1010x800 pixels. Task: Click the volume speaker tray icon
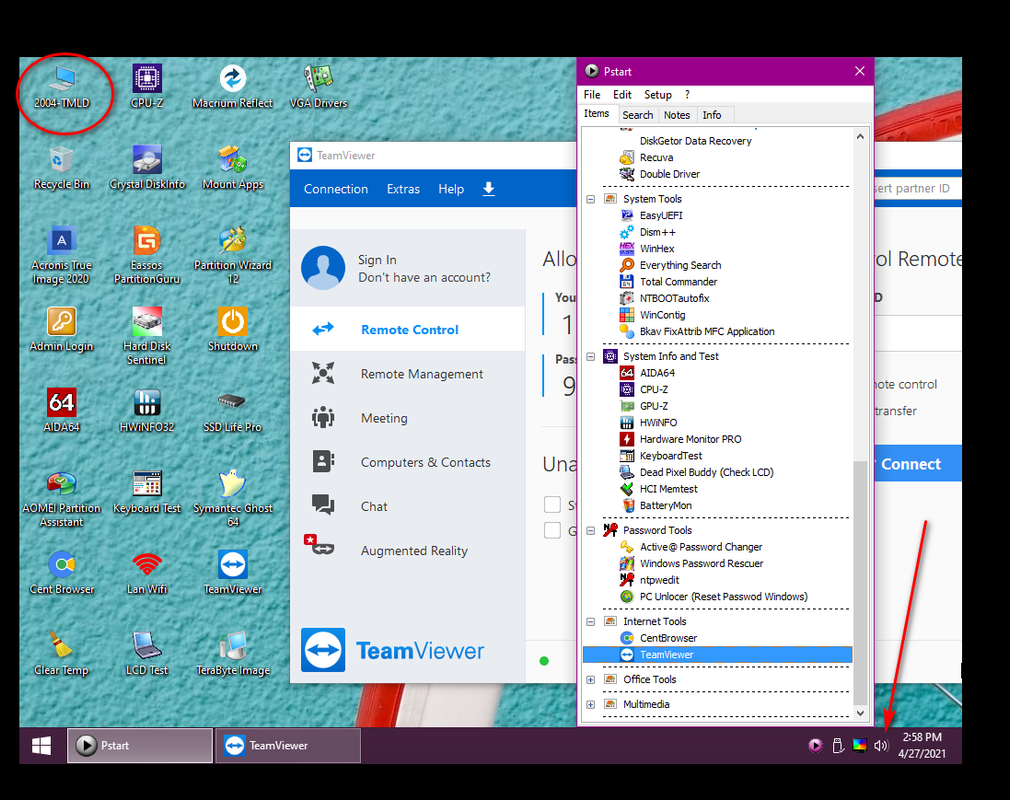pyautogui.click(x=881, y=746)
